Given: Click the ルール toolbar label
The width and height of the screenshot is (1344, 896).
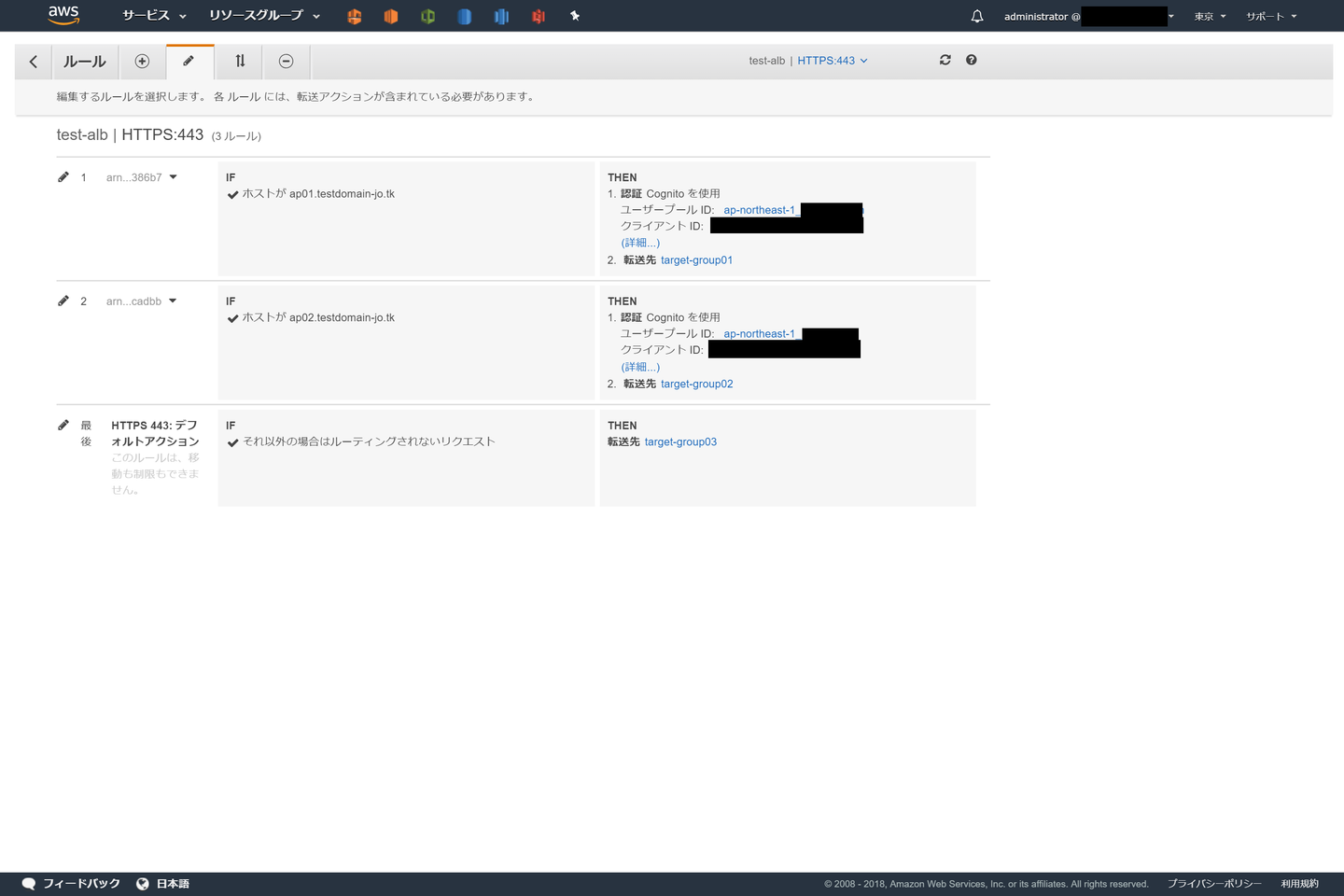Looking at the screenshot, I should 85,62.
